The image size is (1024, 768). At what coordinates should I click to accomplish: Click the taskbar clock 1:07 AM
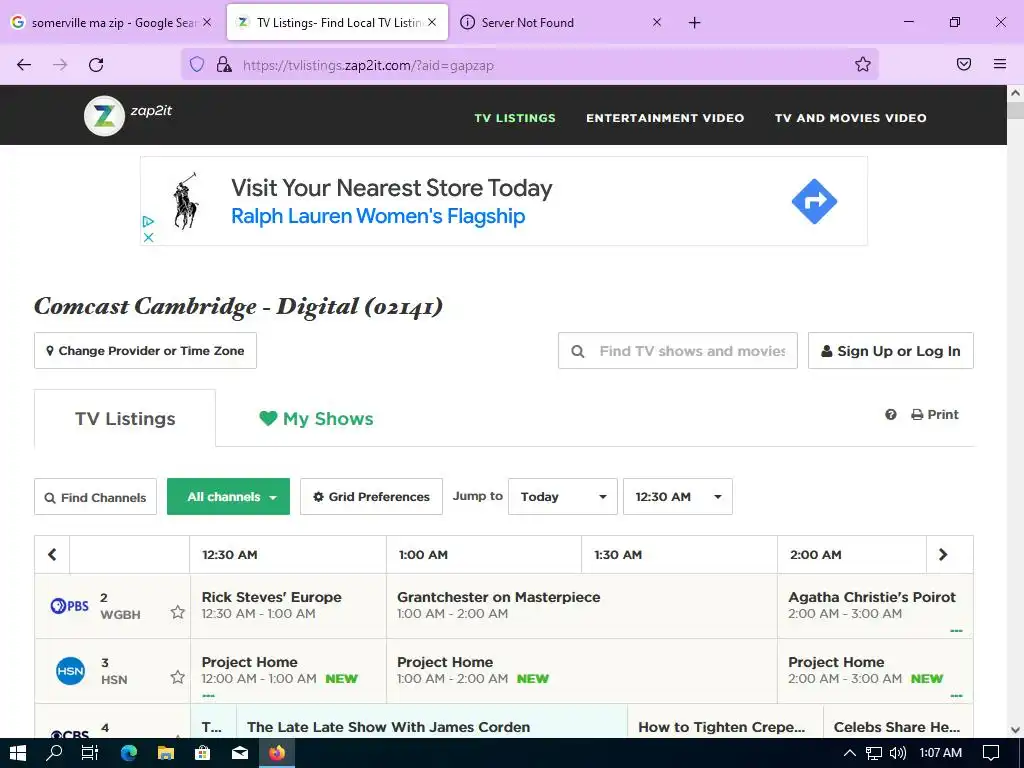click(x=940, y=753)
